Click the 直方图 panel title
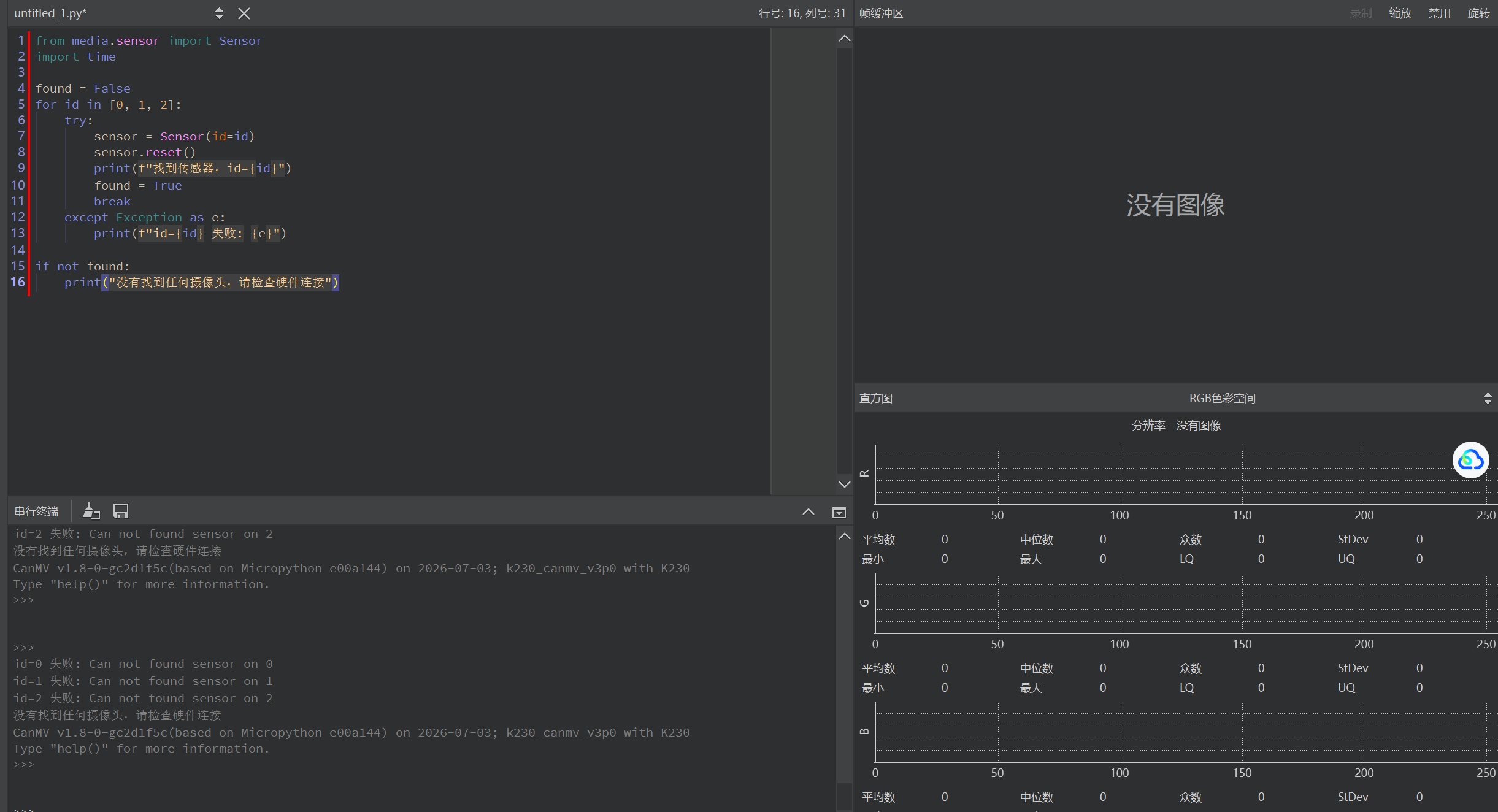The width and height of the screenshot is (1498, 812). click(x=876, y=399)
